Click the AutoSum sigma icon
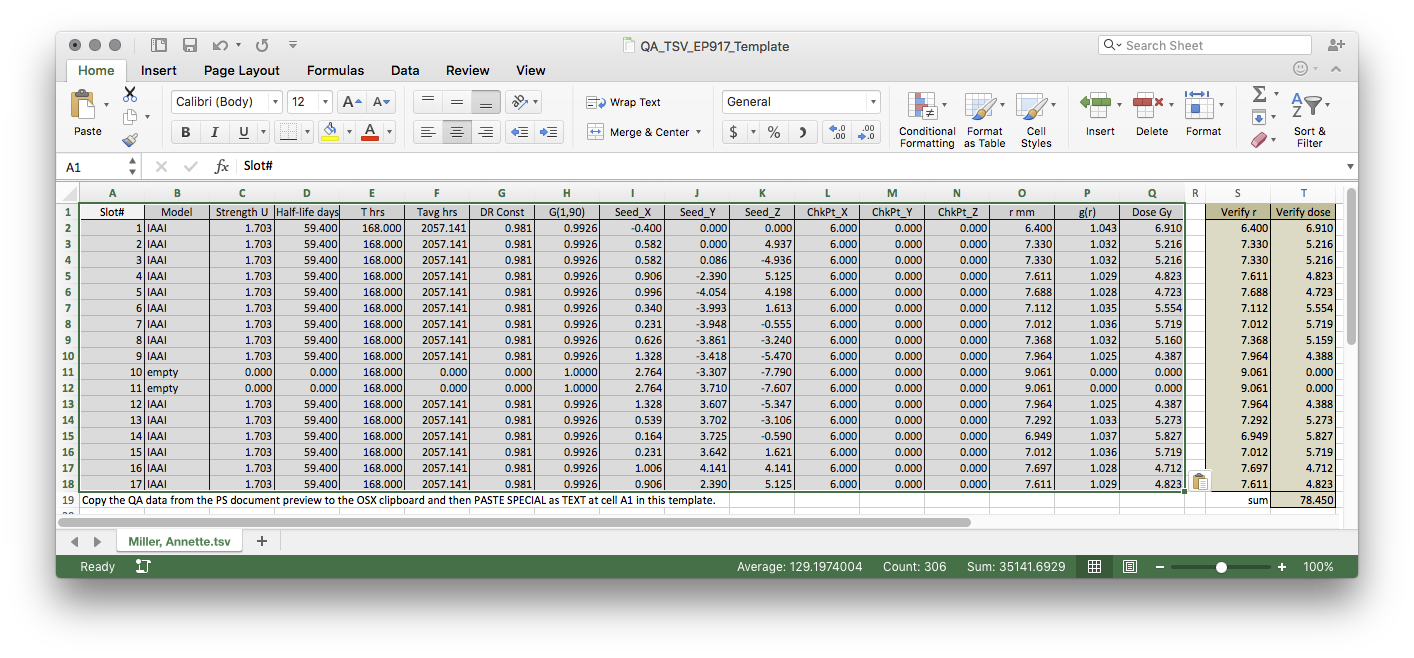This screenshot has width=1414, height=658. pyautogui.click(x=1259, y=94)
